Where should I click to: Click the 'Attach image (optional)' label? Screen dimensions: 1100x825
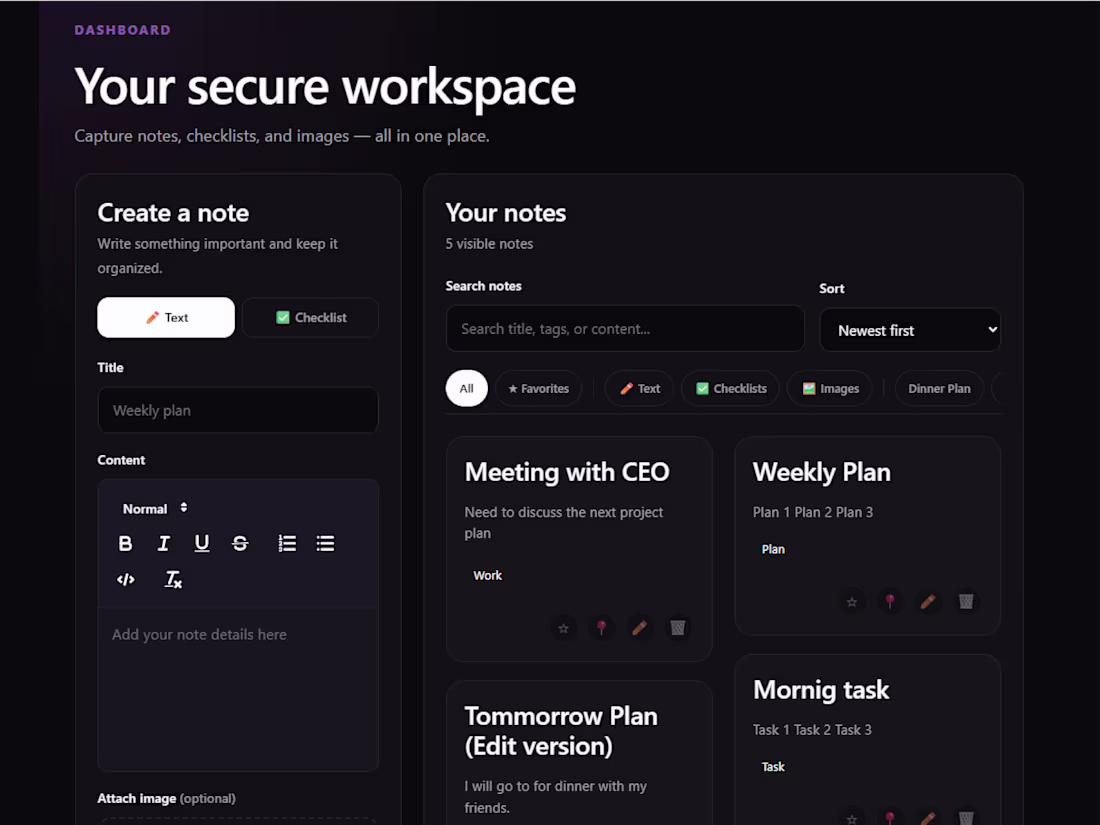[166, 798]
